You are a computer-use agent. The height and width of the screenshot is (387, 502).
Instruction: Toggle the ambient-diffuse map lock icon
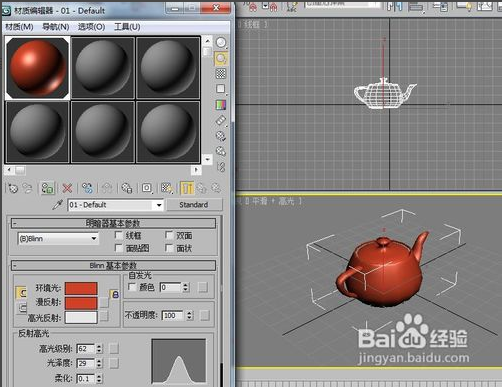point(115,294)
